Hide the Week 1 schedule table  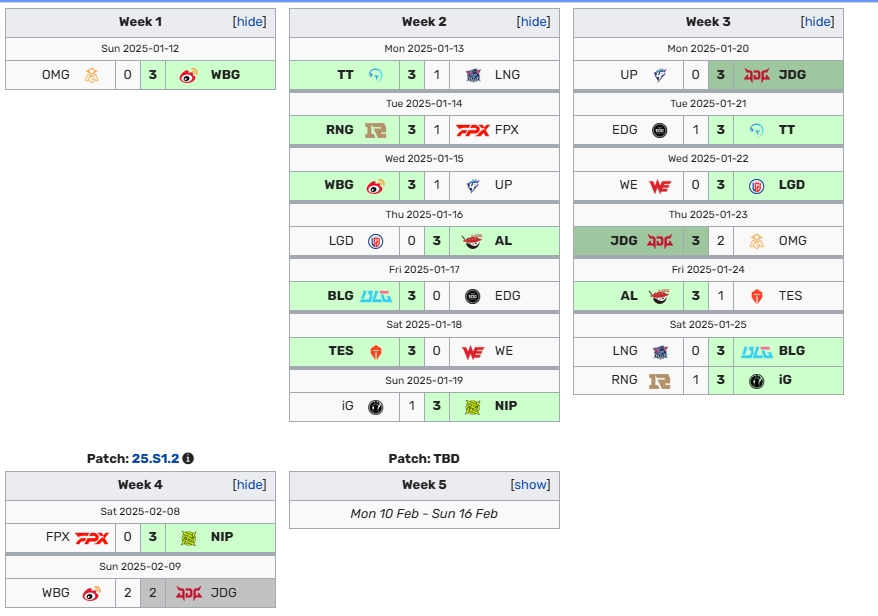(x=250, y=21)
